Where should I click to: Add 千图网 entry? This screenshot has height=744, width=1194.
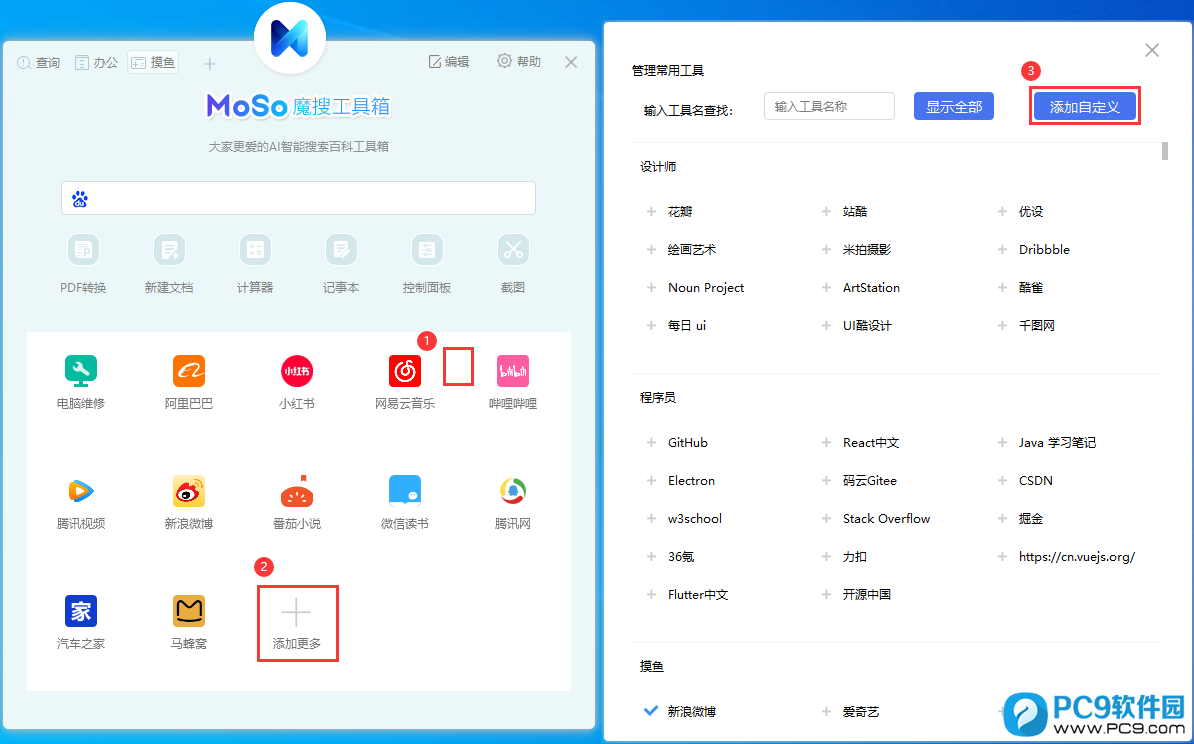pos(1002,325)
